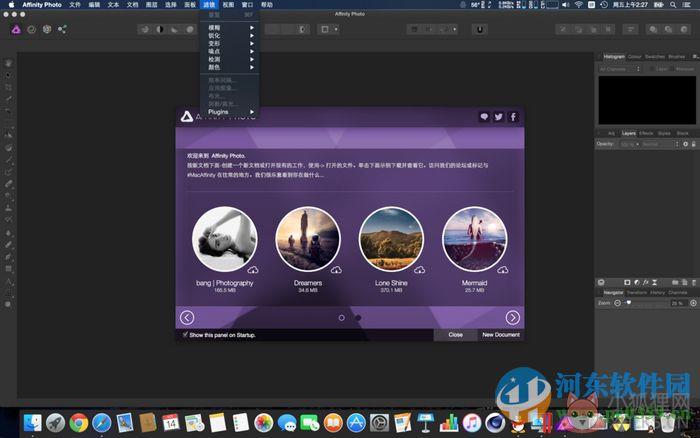700x438 pixels.
Task: Open the 编辑 menu
Action: (x=94, y=5)
